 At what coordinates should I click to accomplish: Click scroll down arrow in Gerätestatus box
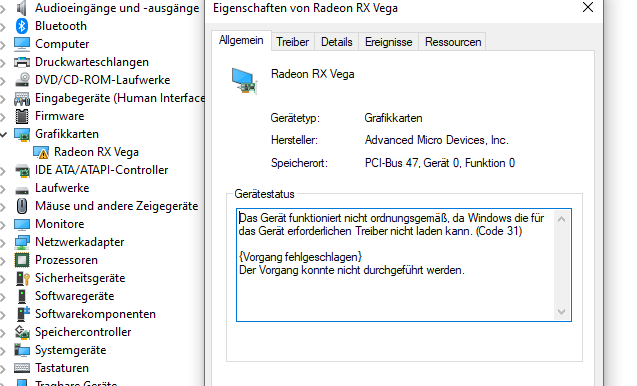[x=561, y=312]
